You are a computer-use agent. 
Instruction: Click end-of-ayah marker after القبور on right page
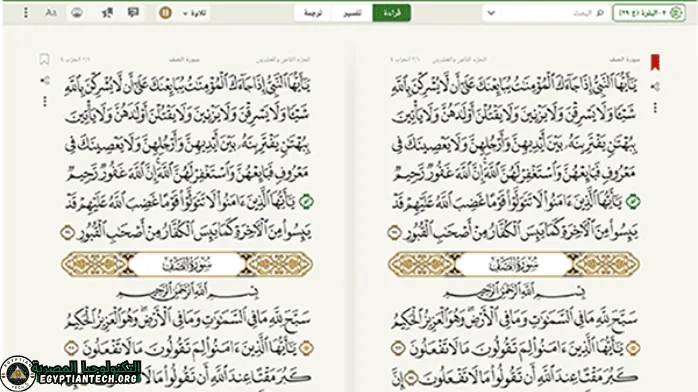click(394, 232)
